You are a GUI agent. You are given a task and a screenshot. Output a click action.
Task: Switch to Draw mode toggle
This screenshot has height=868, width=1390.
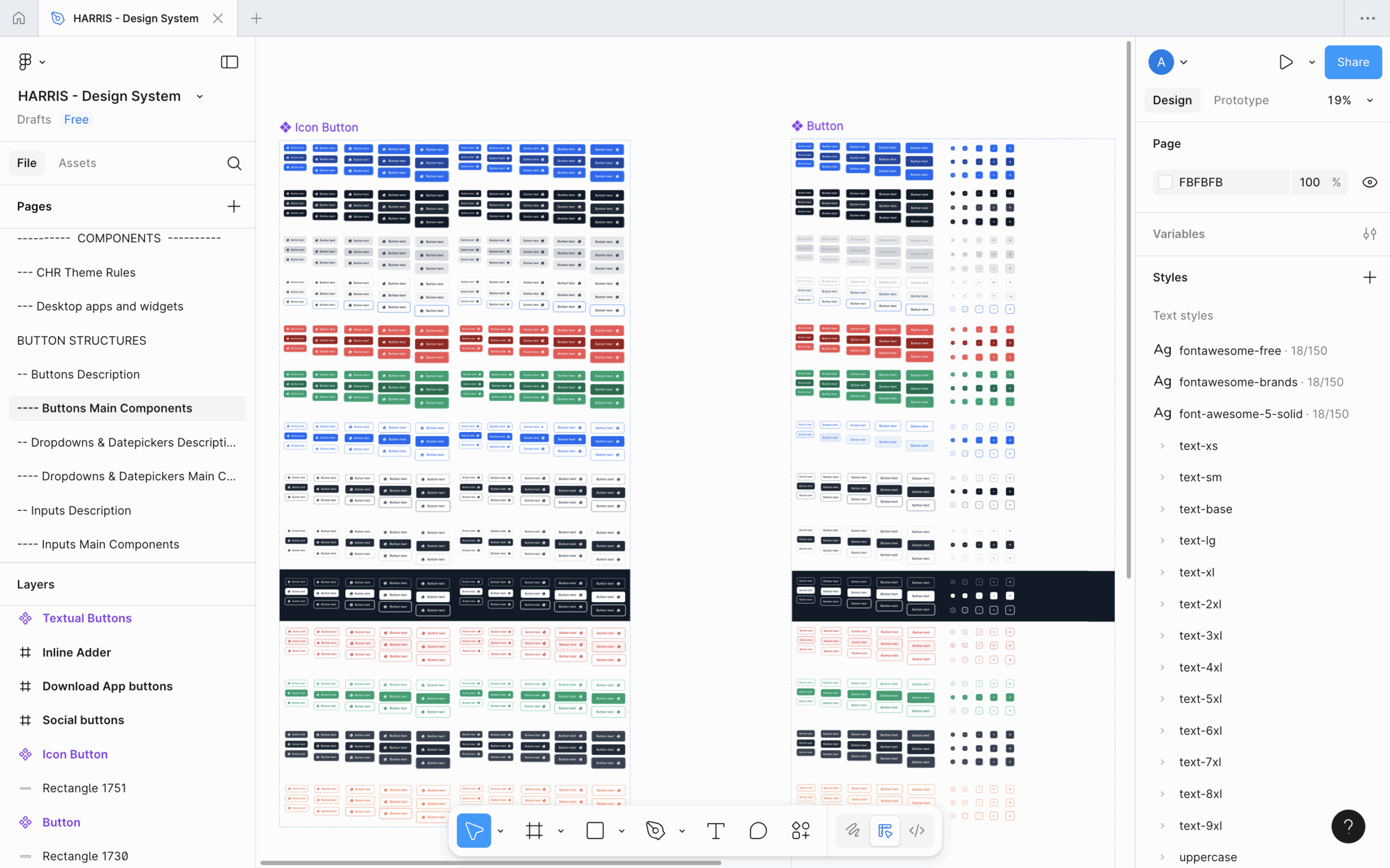pos(852,831)
